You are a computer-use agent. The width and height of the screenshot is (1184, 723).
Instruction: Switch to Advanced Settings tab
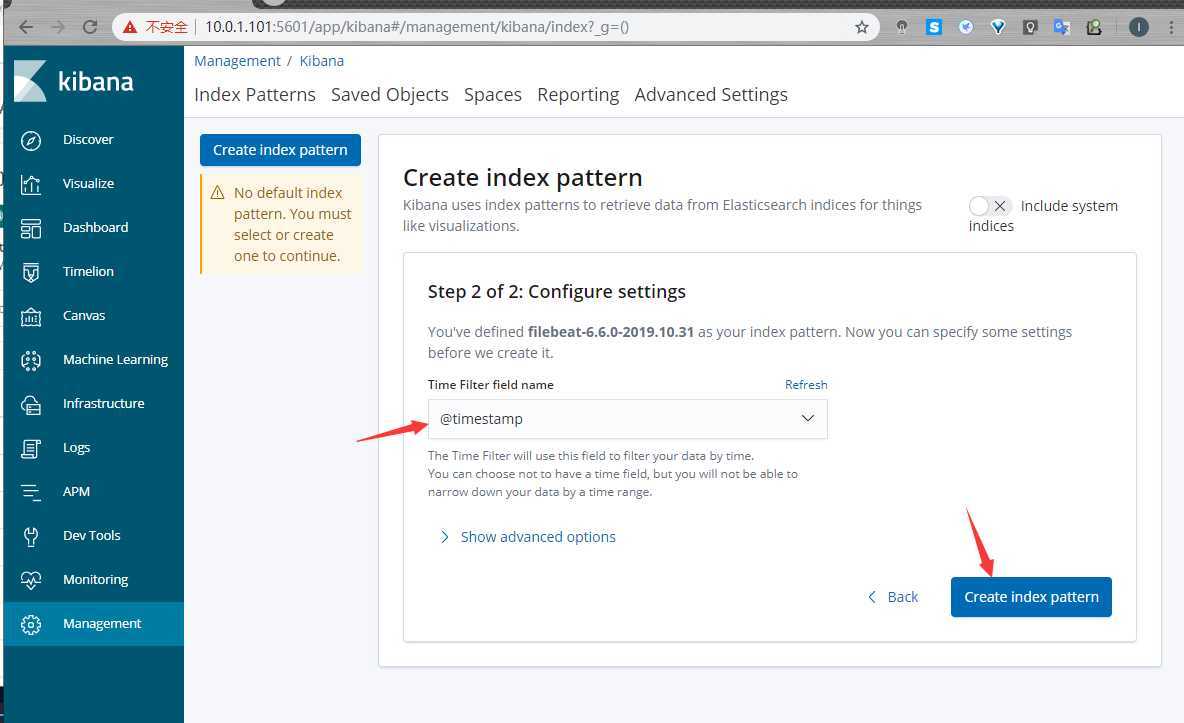tap(711, 94)
